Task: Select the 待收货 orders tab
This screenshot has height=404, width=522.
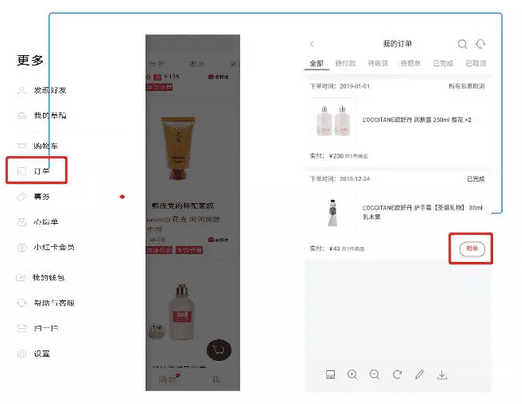Action: [378, 63]
